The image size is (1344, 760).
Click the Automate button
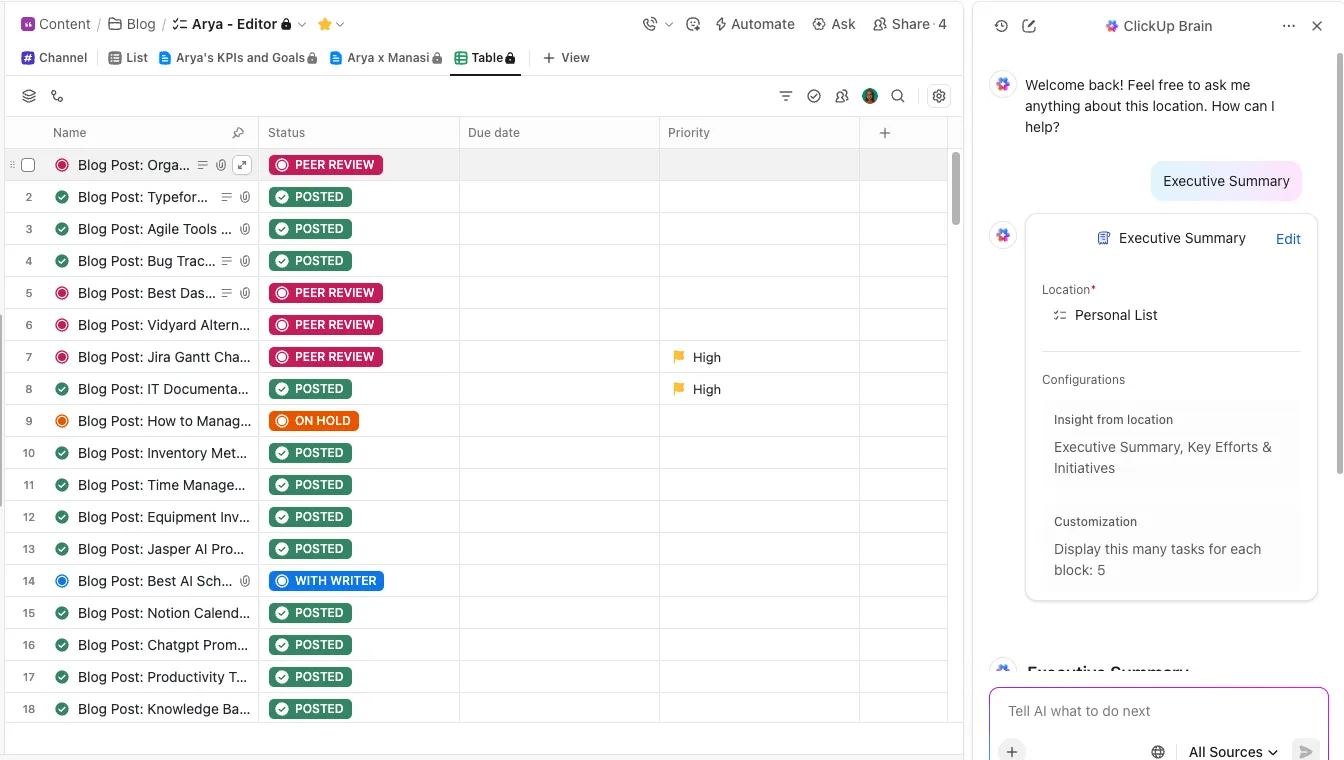(755, 24)
